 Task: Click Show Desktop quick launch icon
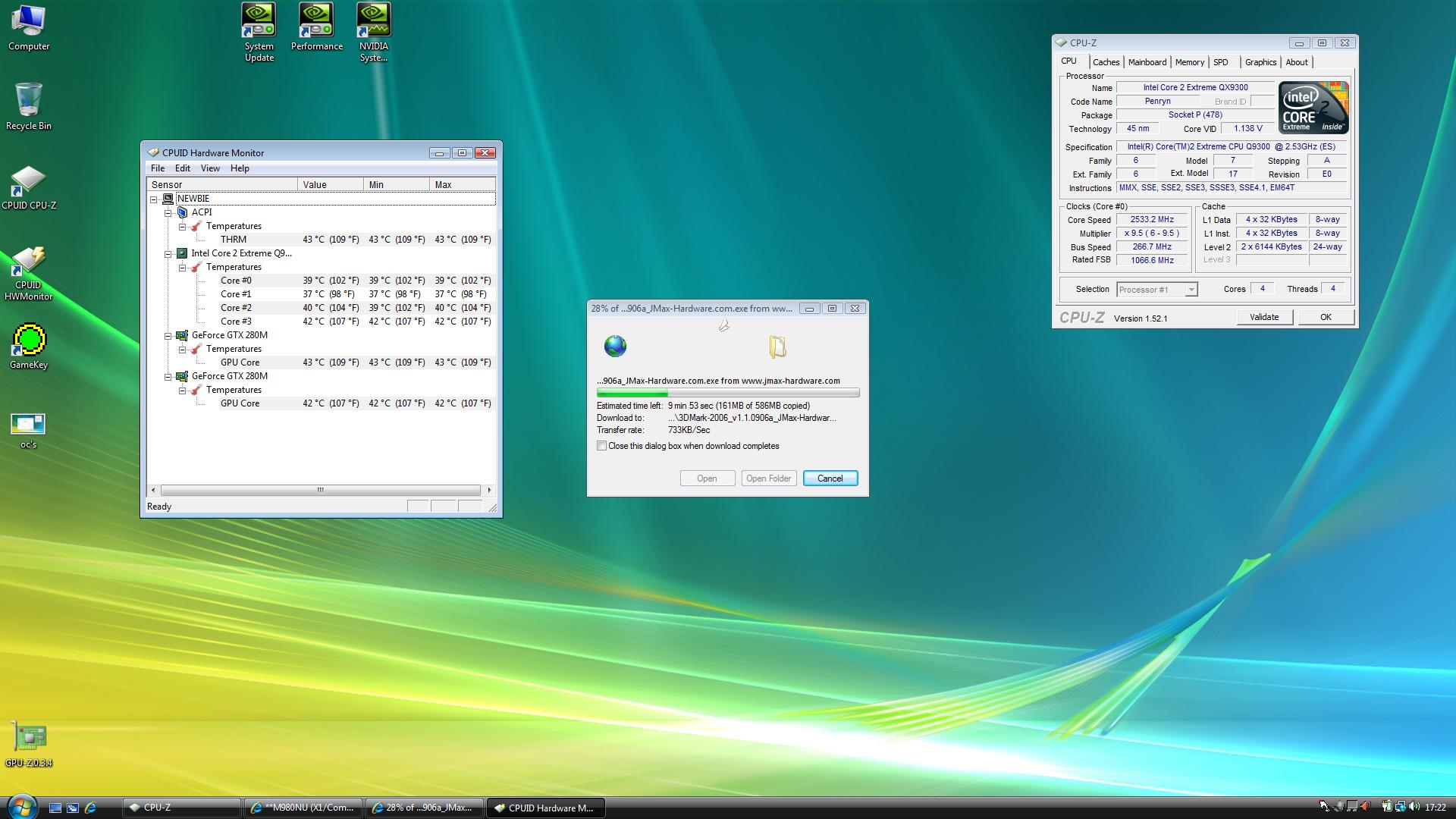click(55, 808)
